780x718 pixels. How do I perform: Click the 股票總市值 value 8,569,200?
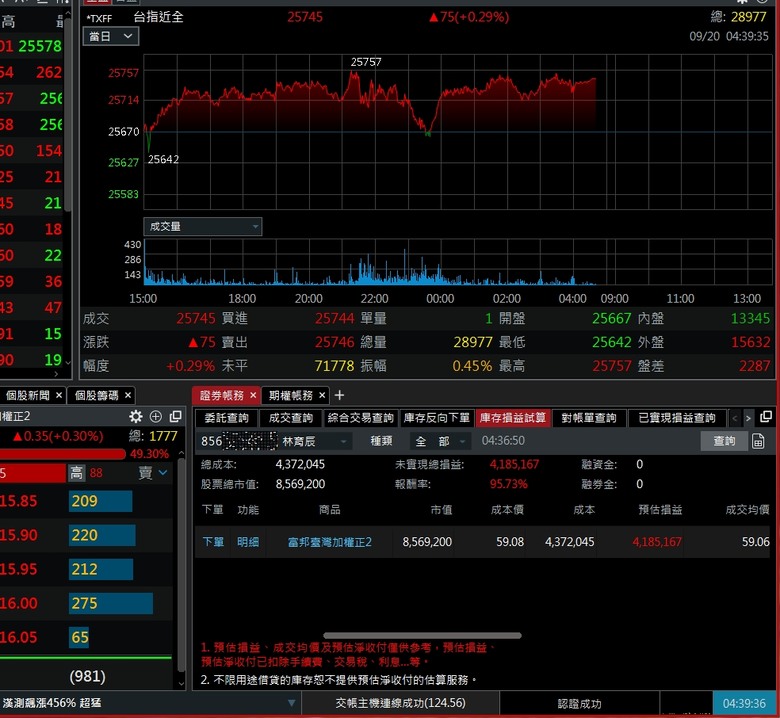pos(300,484)
